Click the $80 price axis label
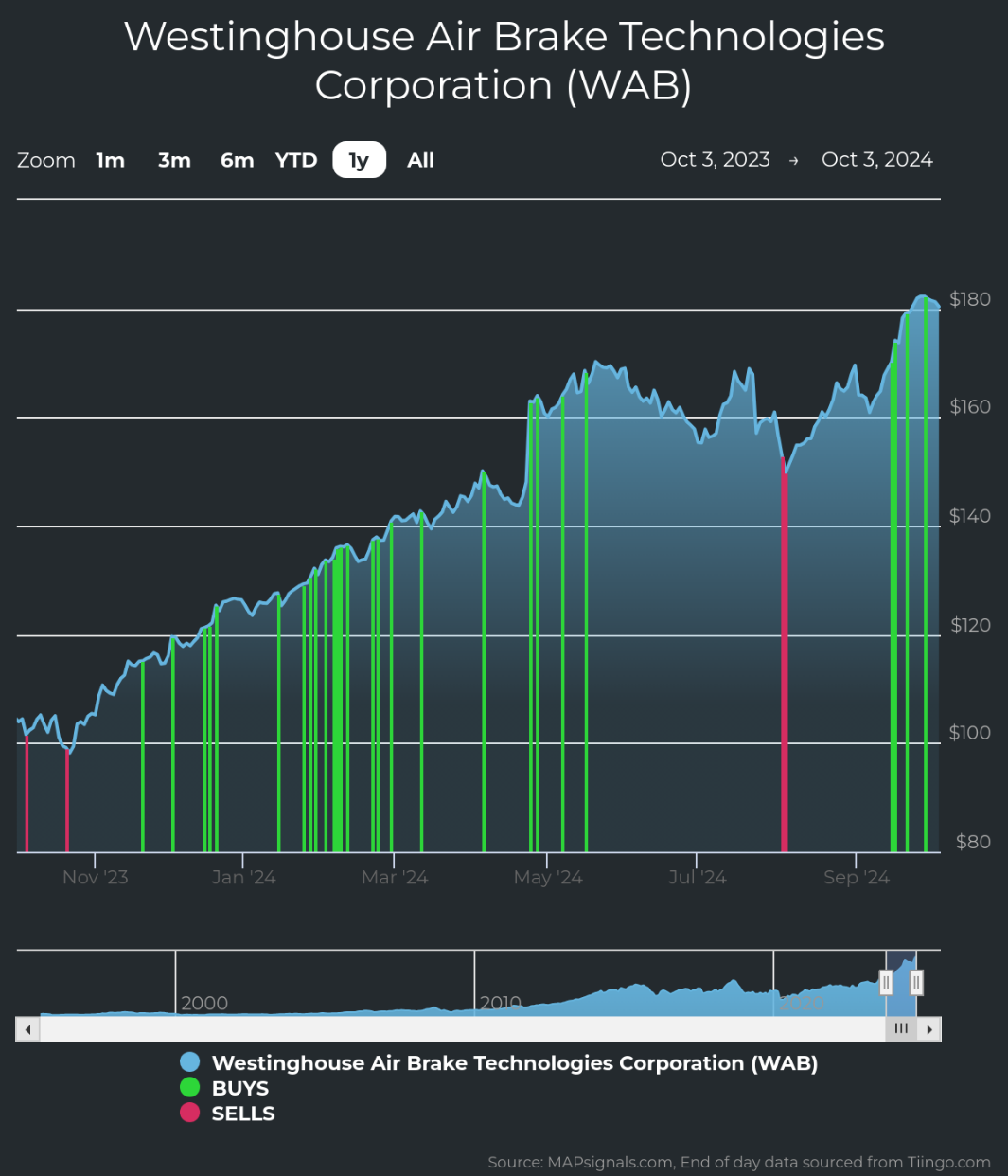This screenshot has height=1176, width=1008. [974, 842]
